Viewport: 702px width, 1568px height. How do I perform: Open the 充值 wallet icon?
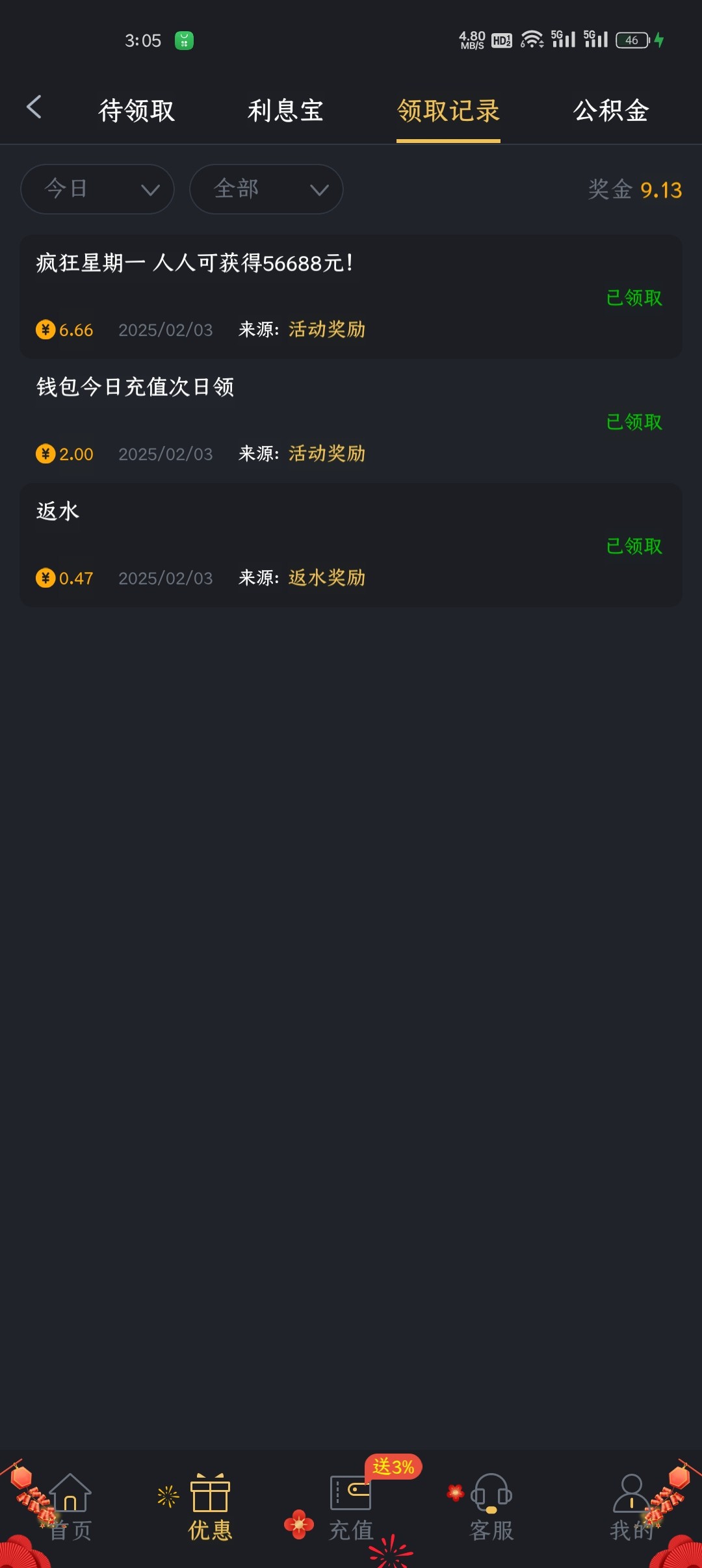coord(350,1493)
